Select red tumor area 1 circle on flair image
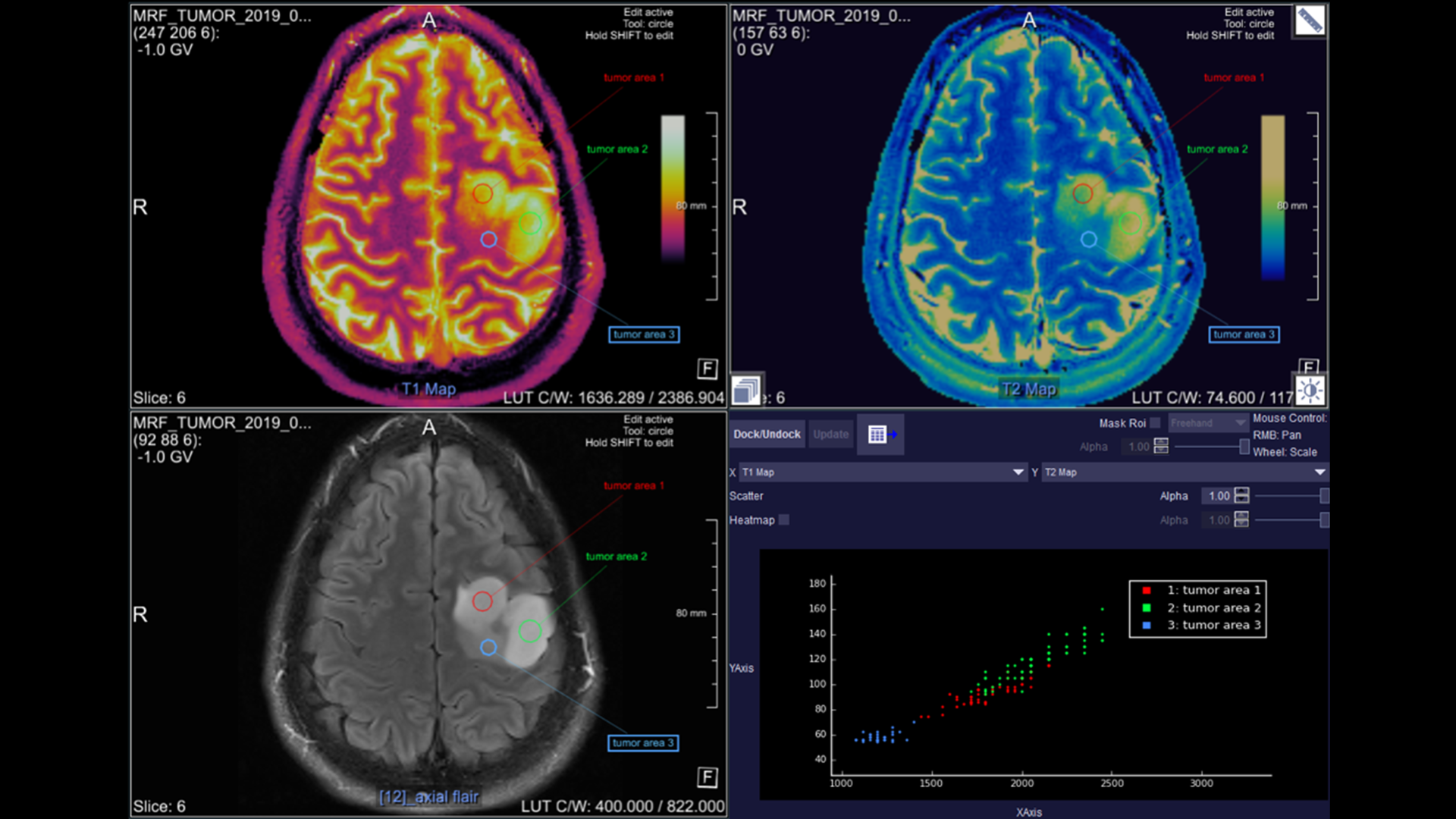This screenshot has width=1456, height=819. coord(482,601)
